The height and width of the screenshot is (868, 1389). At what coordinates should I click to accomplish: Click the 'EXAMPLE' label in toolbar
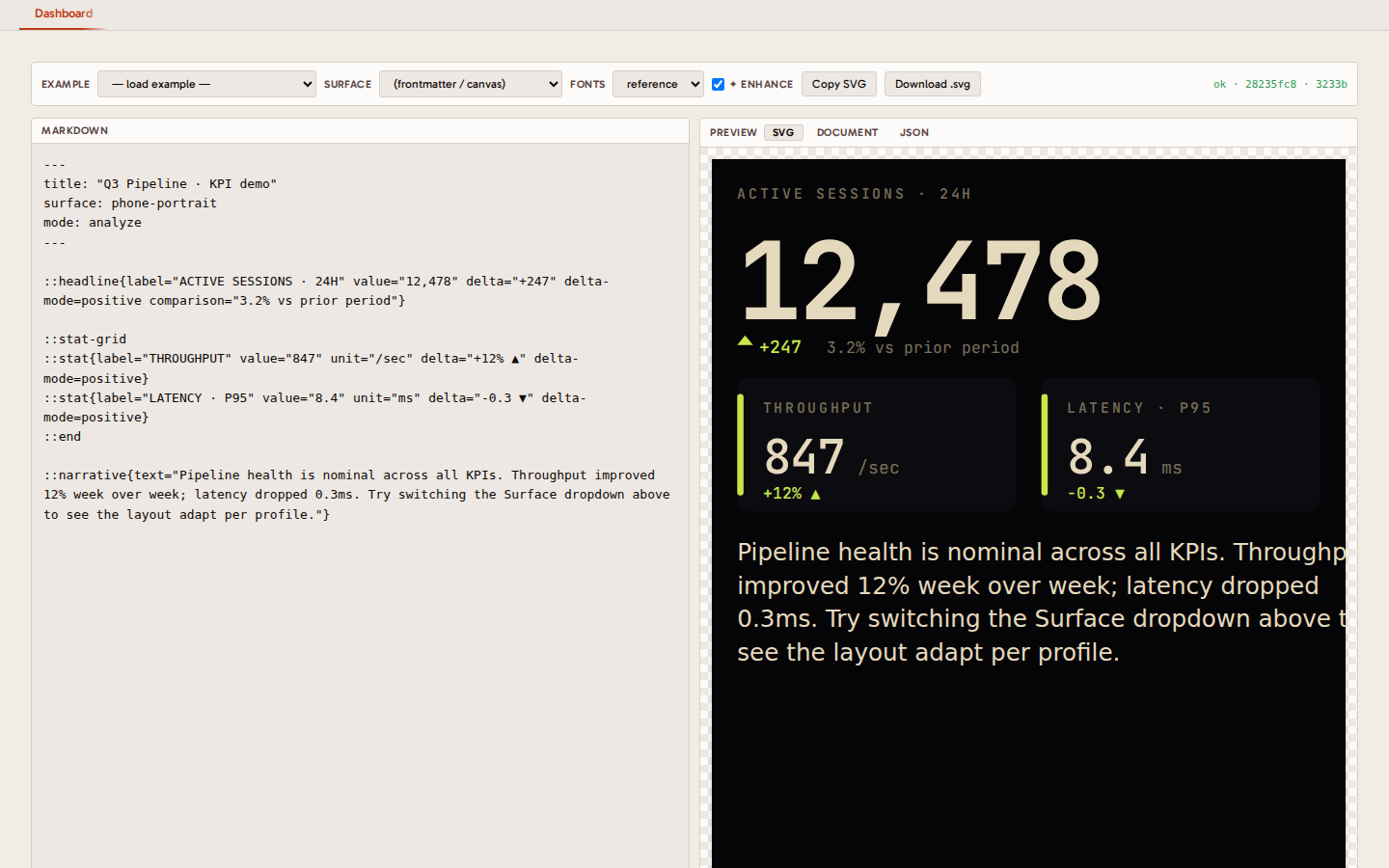(x=66, y=84)
